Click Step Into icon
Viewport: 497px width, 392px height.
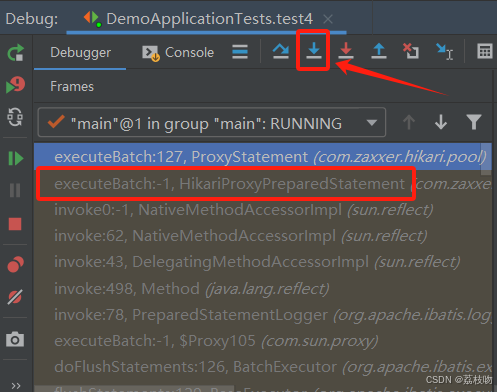313,51
